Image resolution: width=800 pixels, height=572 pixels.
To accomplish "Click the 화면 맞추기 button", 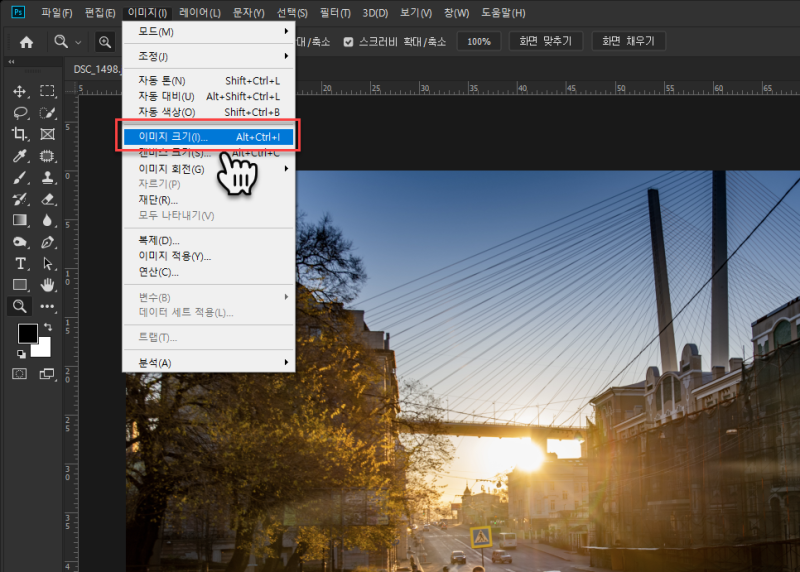I will [545, 41].
